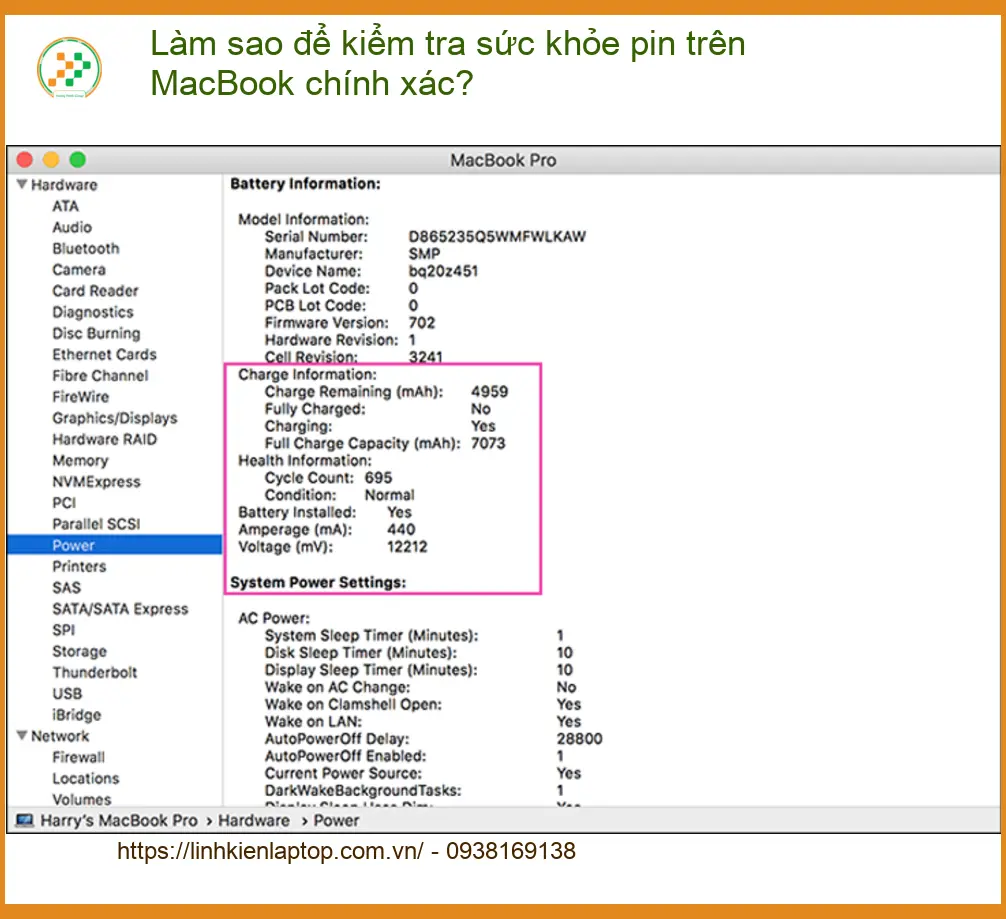1006x919 pixels.
Task: Open Hardware RAID entry
Action: 104,439
